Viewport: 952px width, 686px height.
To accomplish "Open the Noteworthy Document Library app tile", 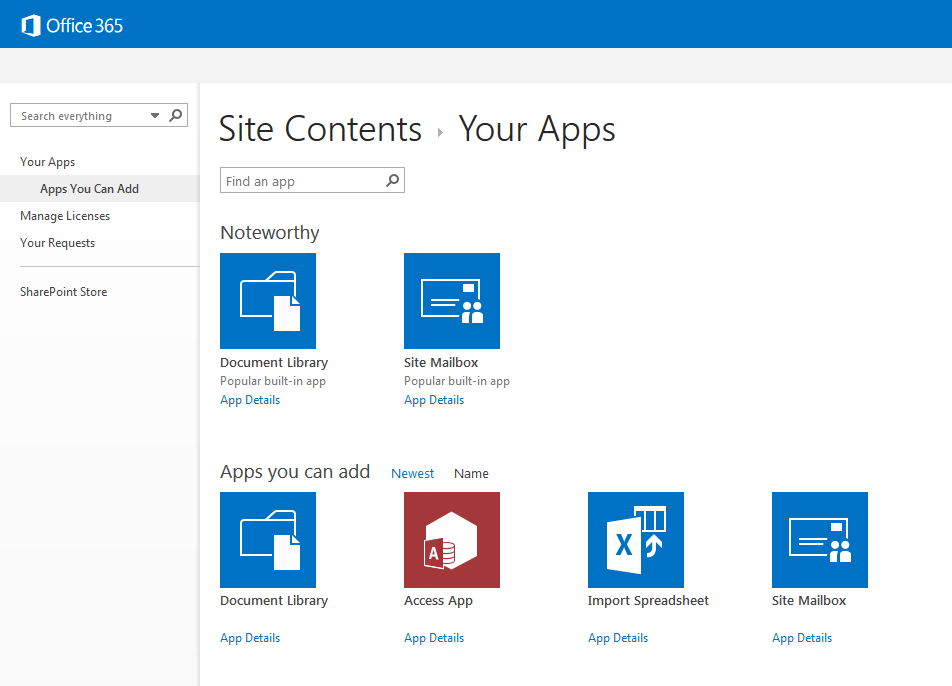I will pos(268,301).
